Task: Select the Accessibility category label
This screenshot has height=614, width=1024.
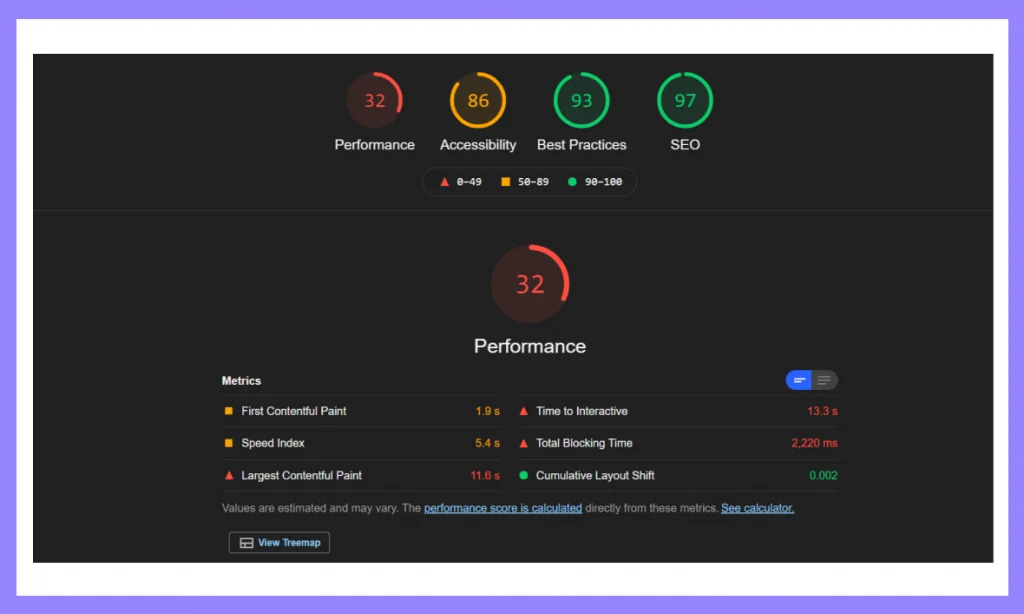Action: click(x=478, y=145)
